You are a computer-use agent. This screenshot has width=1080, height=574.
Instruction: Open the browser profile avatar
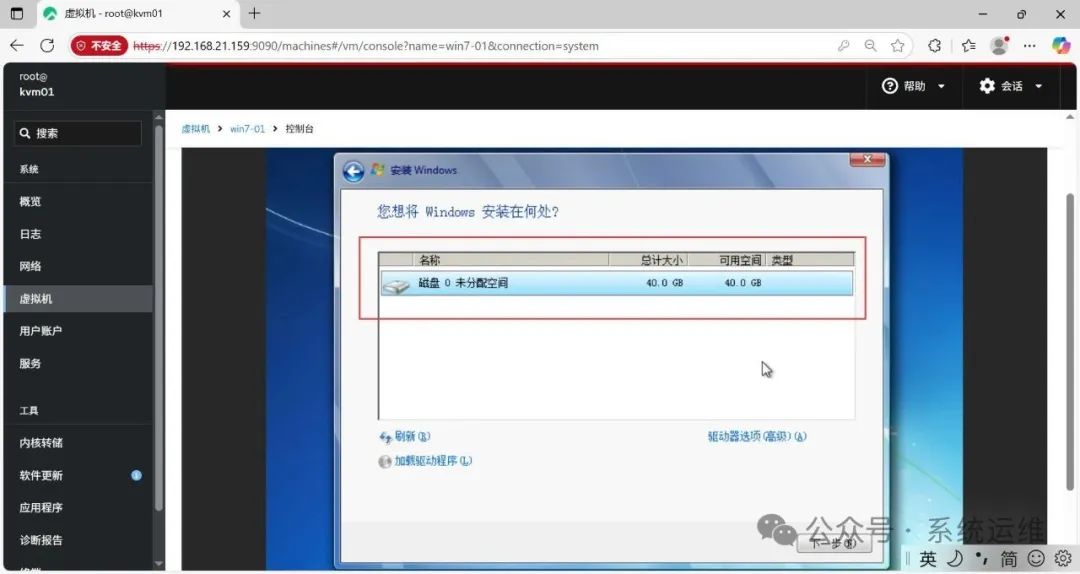(x=999, y=45)
